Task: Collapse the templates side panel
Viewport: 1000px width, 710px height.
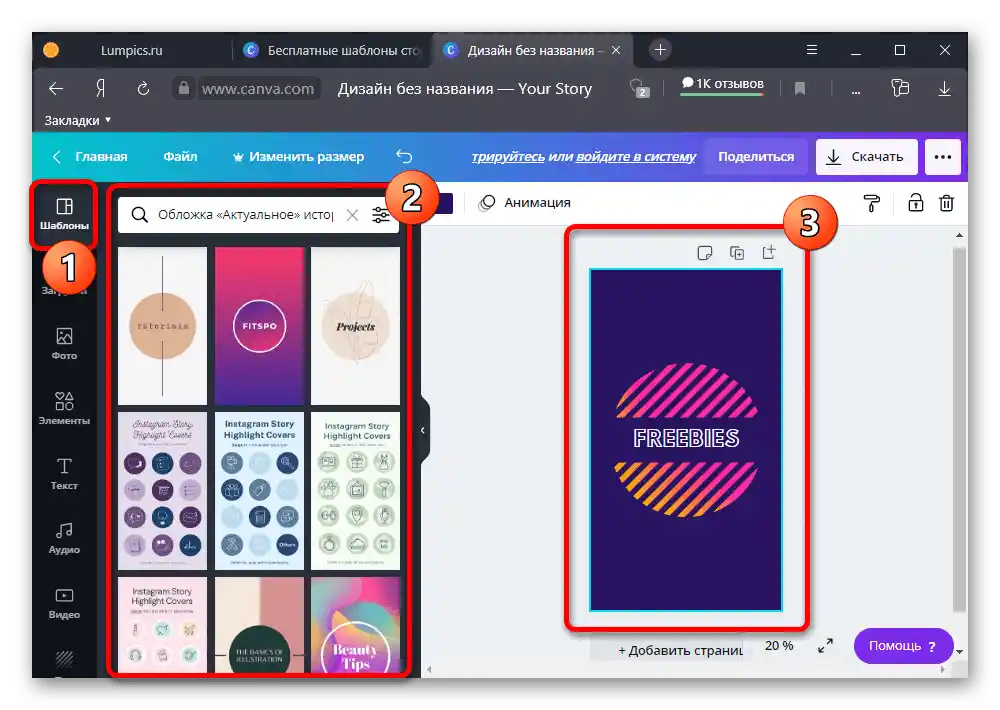Action: (423, 431)
